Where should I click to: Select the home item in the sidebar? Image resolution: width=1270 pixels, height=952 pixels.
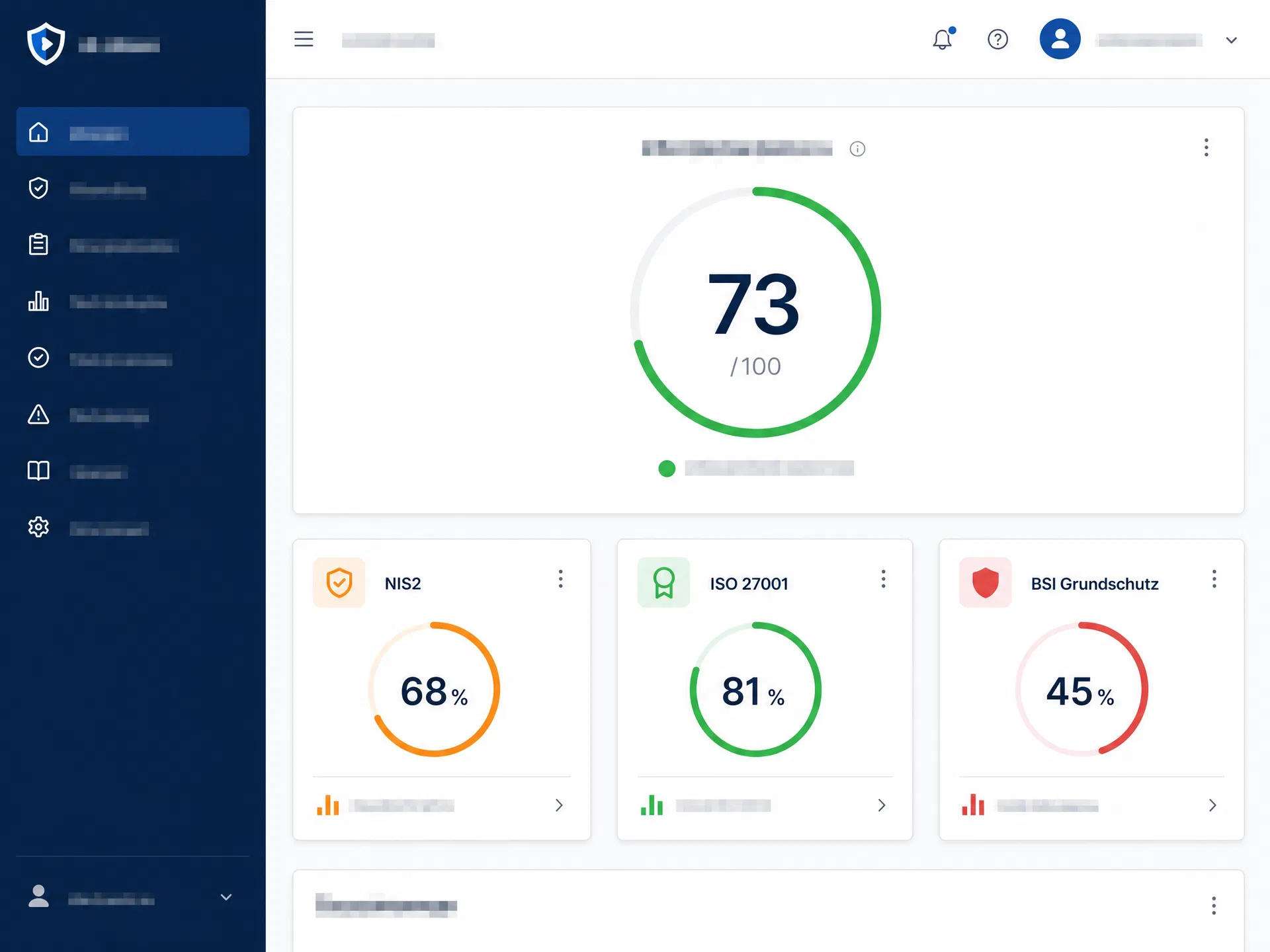pos(133,132)
